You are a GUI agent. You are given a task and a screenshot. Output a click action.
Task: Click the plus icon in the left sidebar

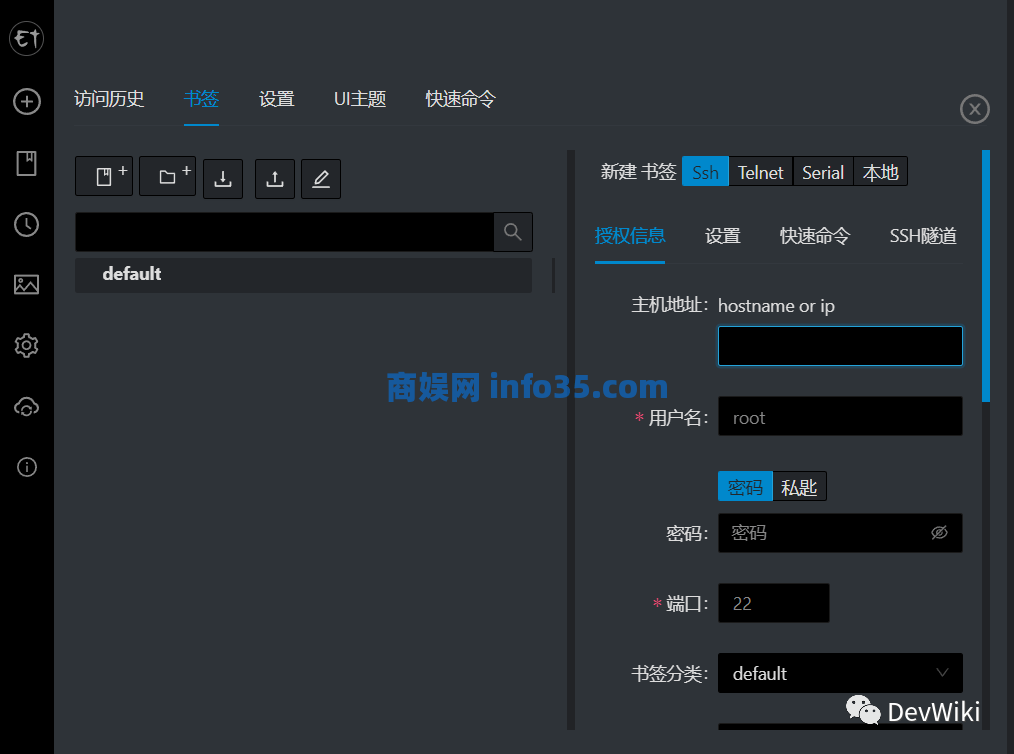(27, 101)
